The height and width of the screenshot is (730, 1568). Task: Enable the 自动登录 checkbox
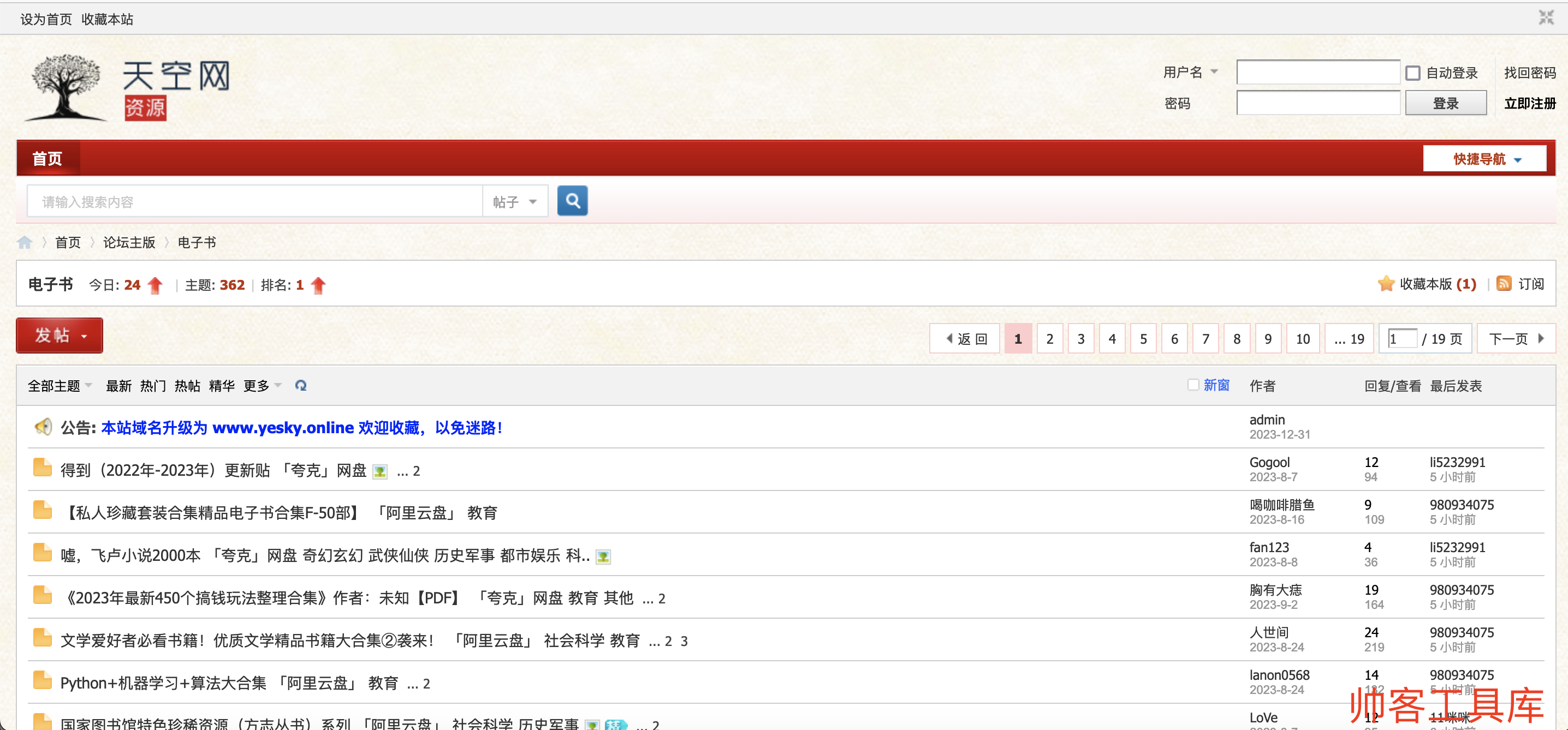click(1413, 72)
